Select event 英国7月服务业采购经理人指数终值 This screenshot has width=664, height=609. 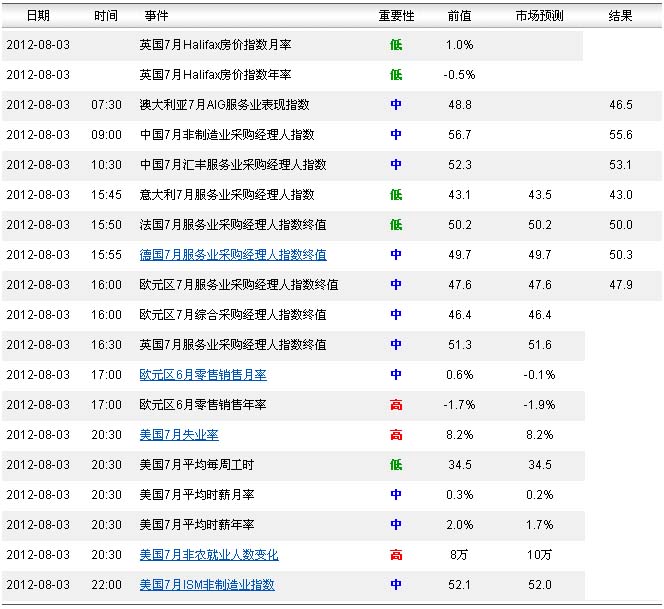[233, 345]
